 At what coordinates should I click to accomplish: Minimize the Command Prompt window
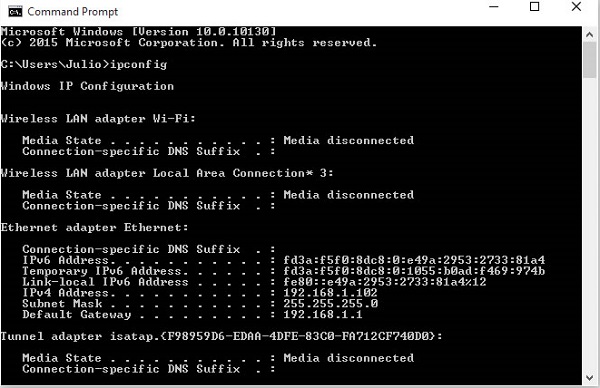pos(494,7)
